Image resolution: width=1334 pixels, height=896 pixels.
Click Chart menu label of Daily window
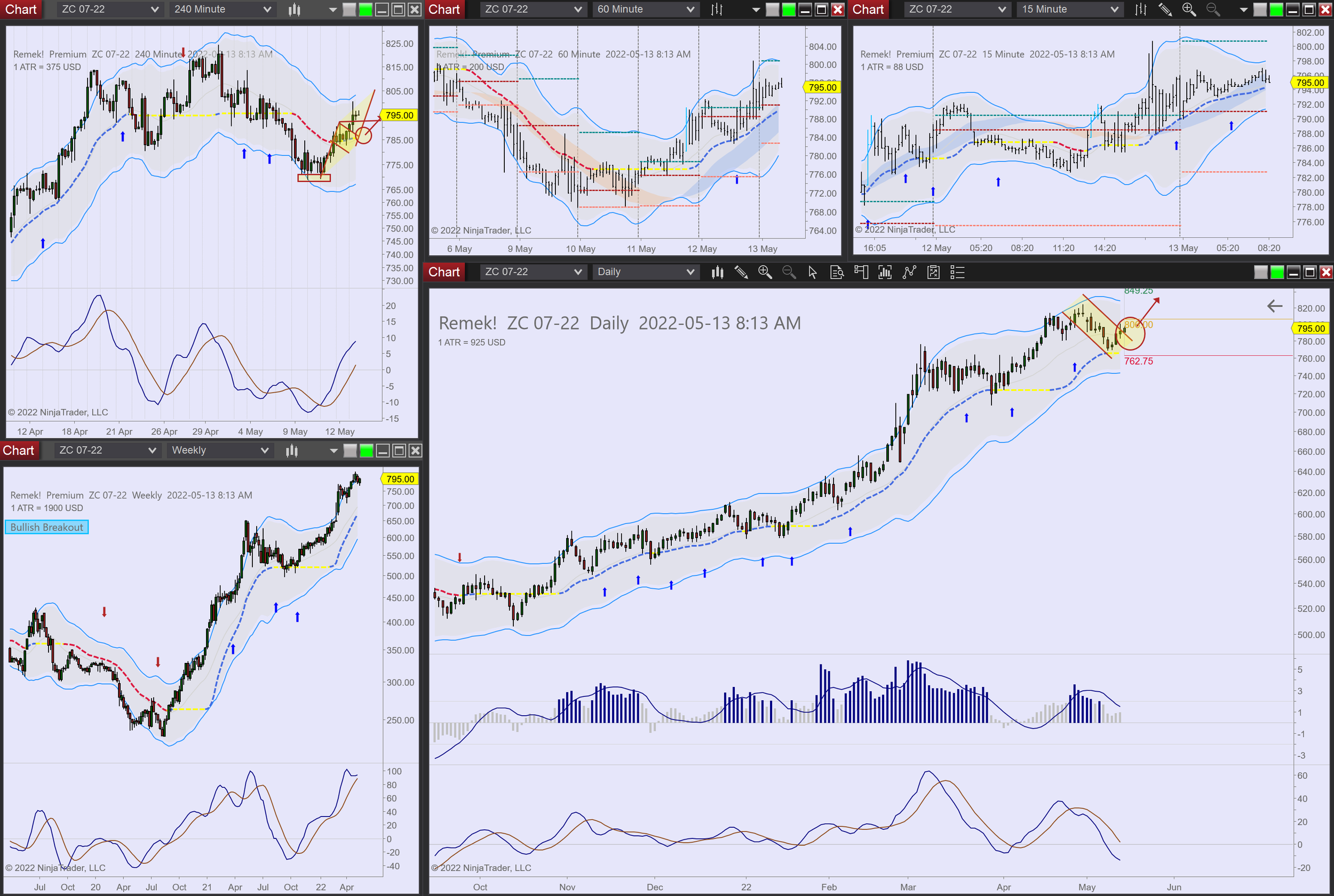pyautogui.click(x=443, y=272)
